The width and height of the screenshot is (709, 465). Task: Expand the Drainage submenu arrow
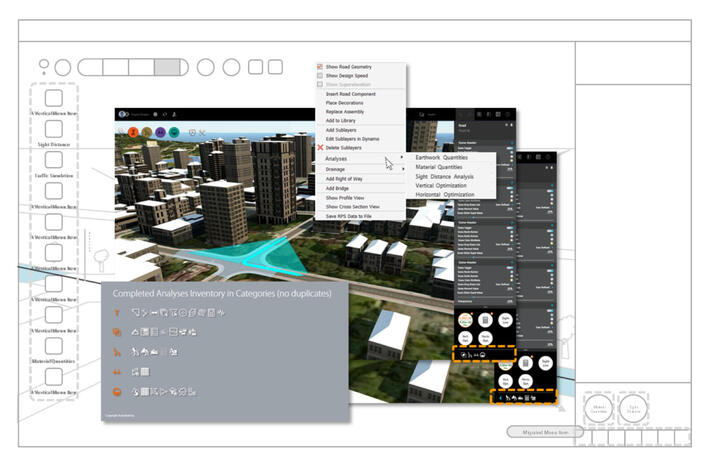pos(402,169)
